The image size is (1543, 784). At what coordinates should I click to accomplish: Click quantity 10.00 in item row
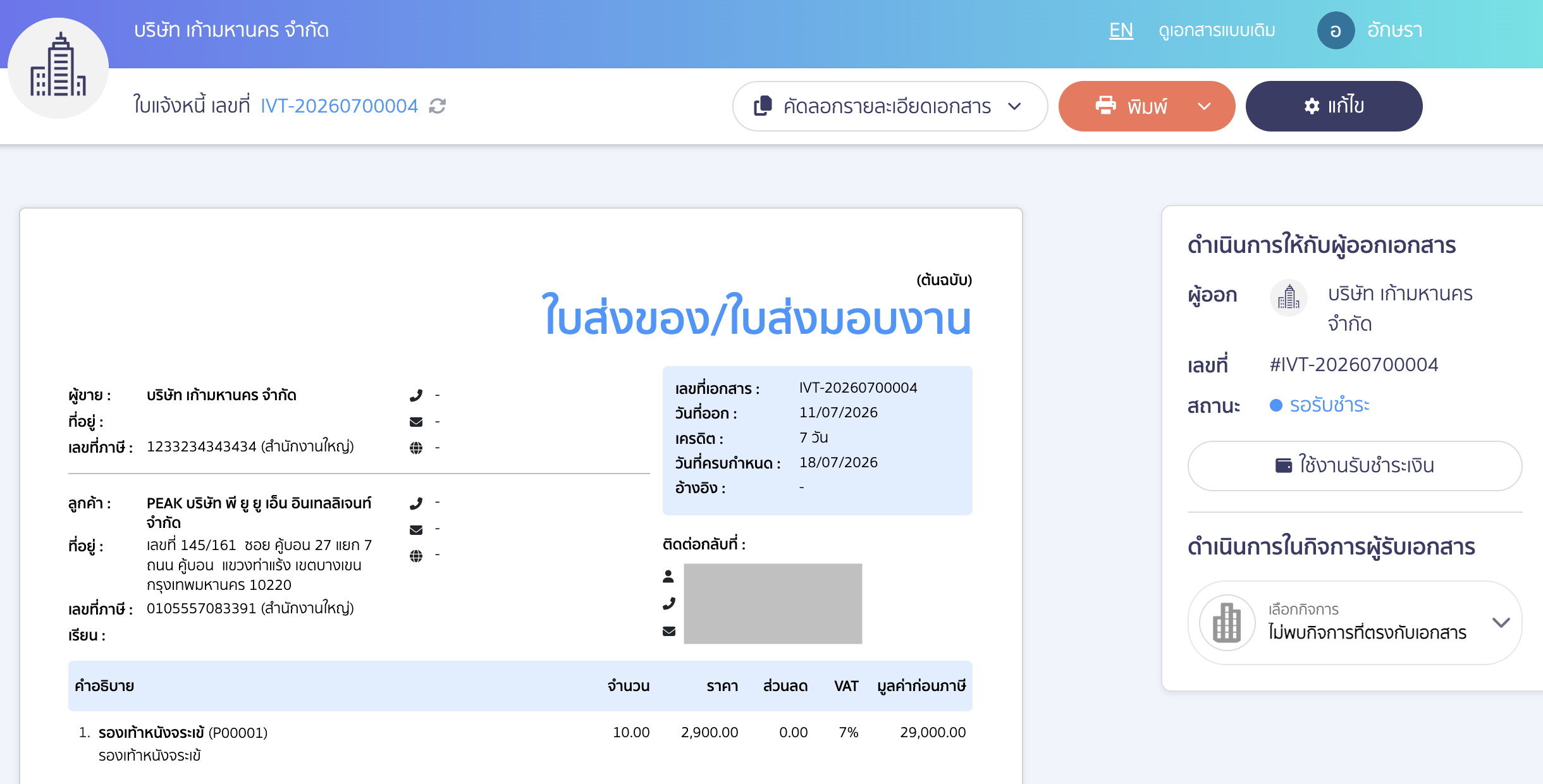tap(631, 732)
